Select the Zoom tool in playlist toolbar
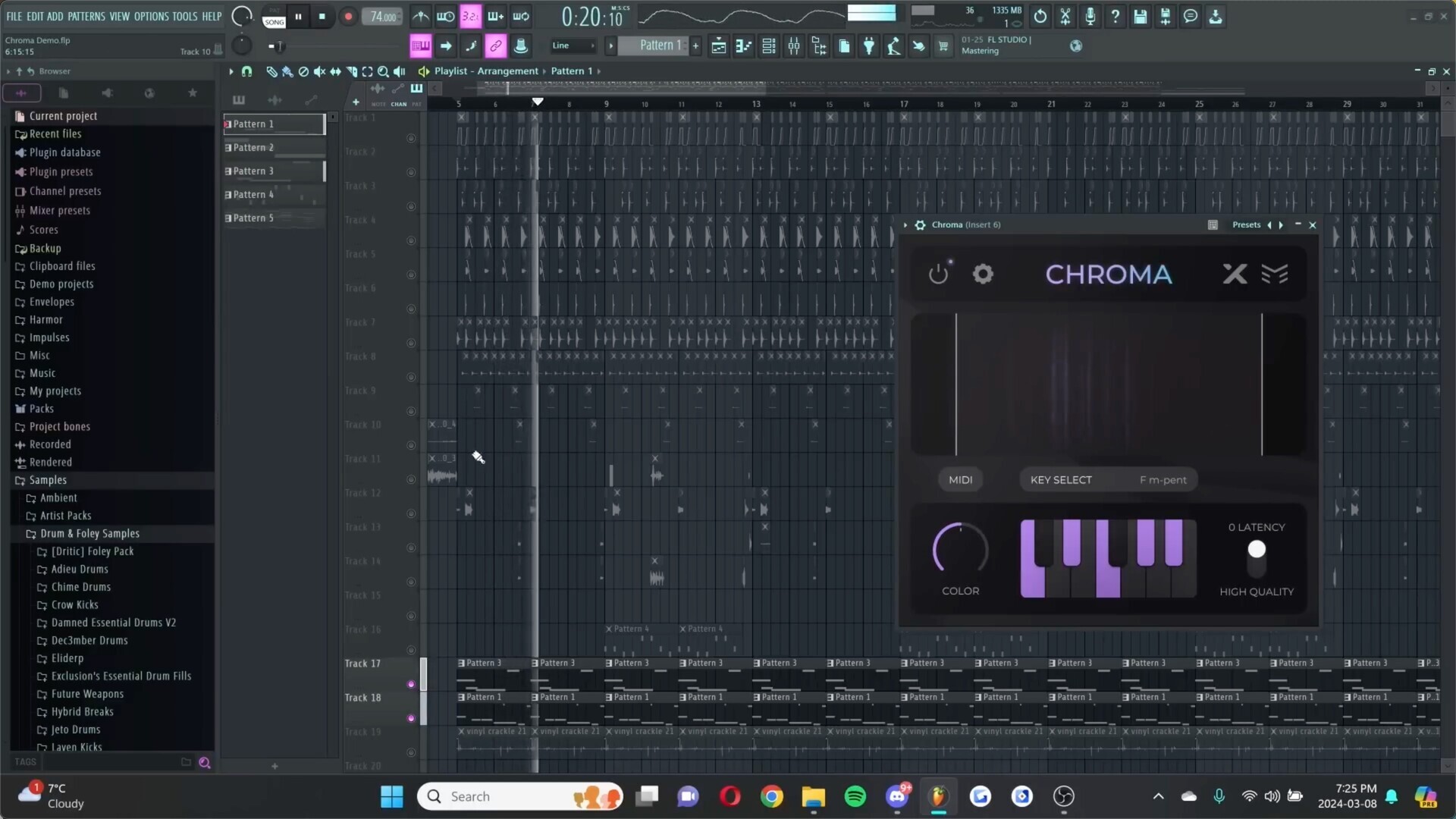Viewport: 1456px width, 819px height. click(383, 71)
